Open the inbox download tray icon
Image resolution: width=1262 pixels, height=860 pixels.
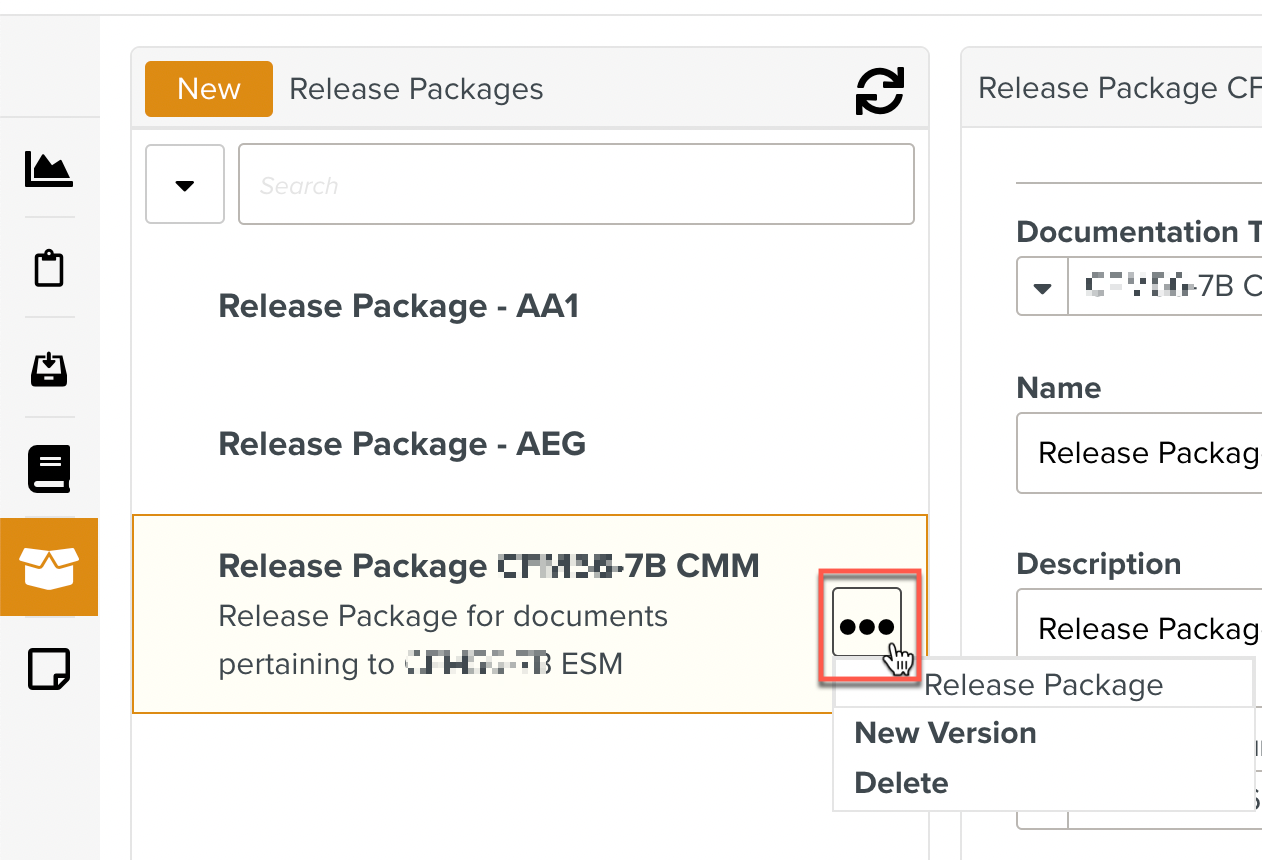(49, 369)
